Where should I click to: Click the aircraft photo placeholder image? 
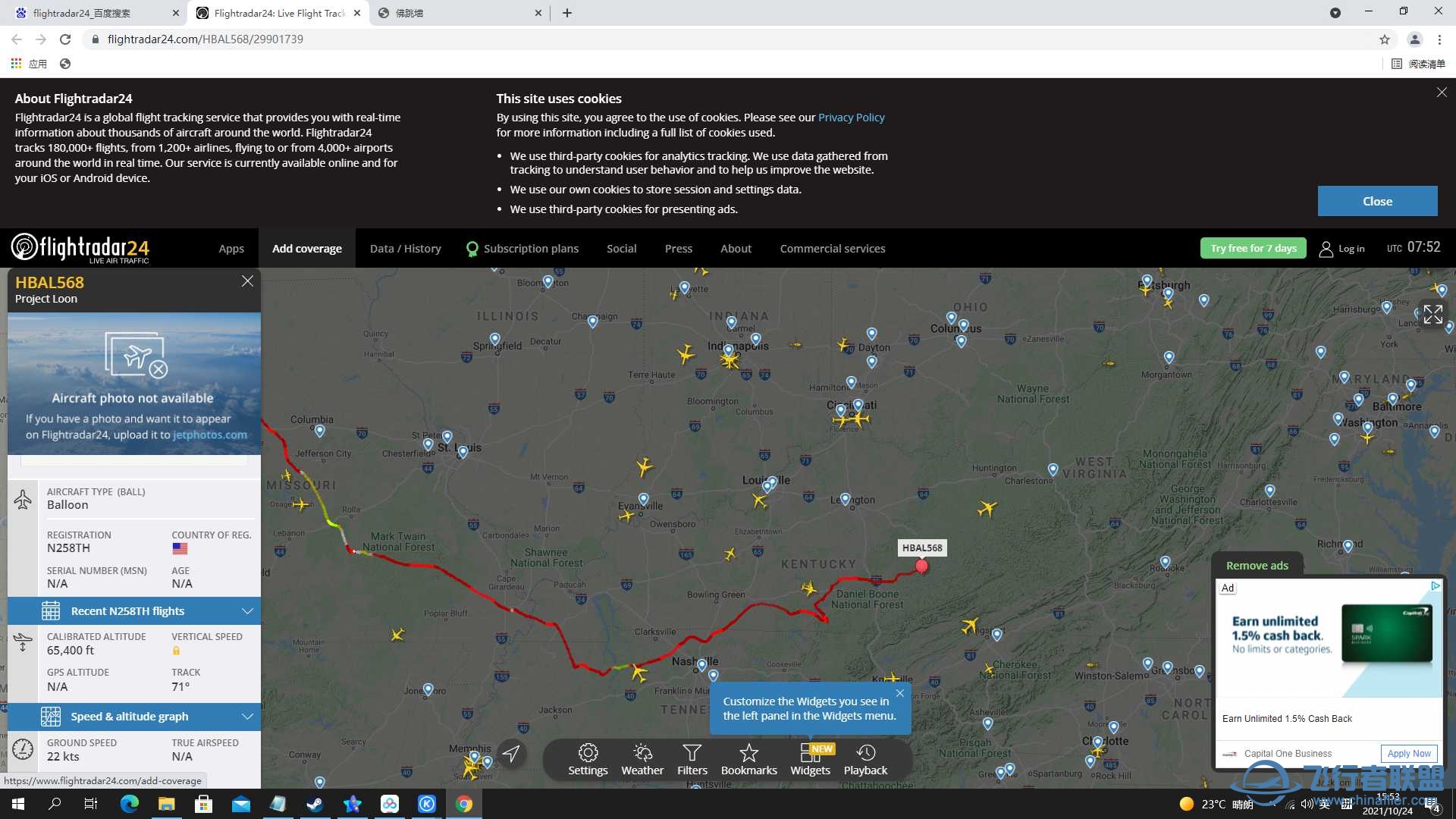click(x=134, y=384)
